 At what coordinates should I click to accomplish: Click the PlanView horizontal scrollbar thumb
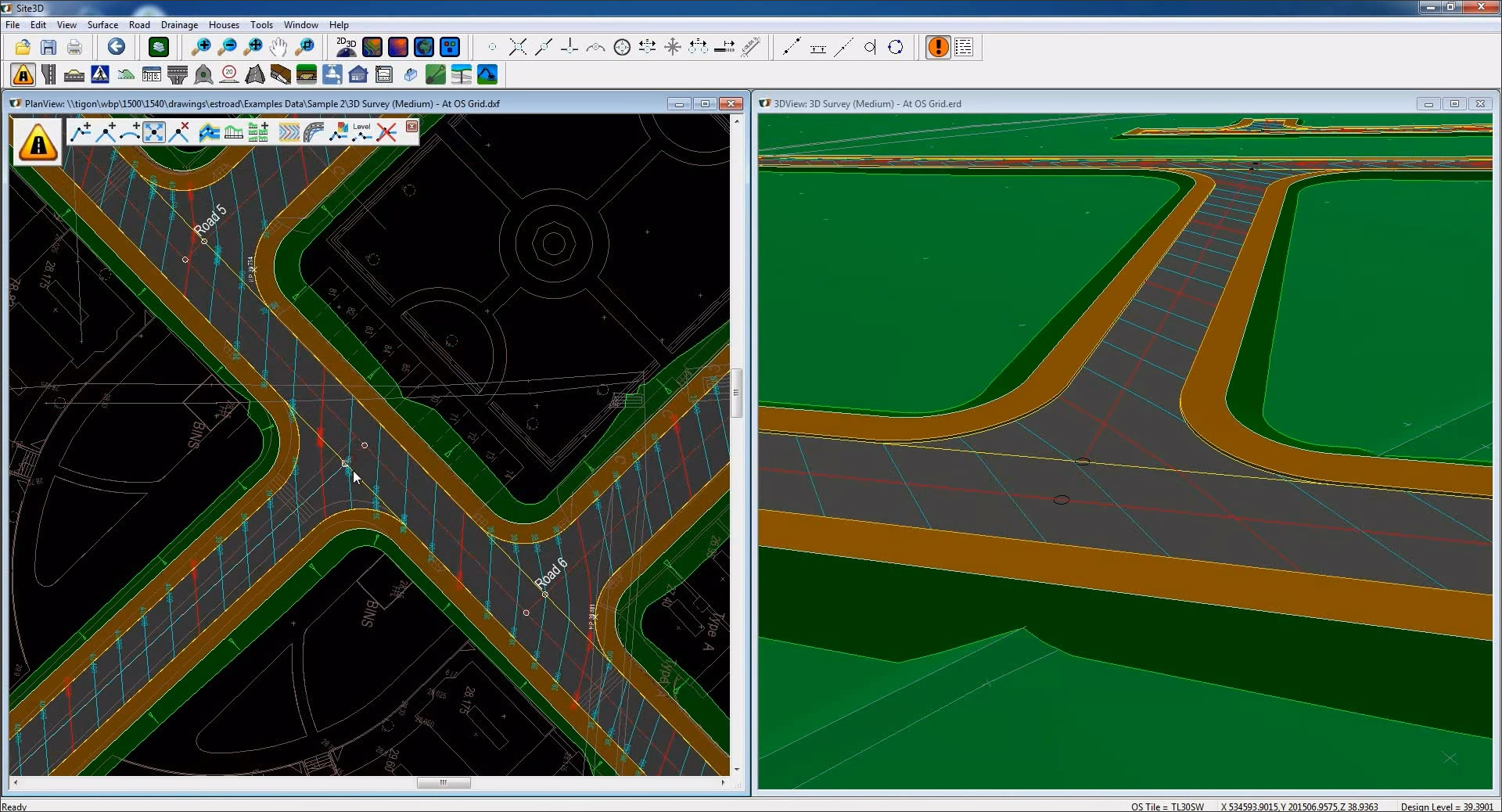[x=443, y=782]
